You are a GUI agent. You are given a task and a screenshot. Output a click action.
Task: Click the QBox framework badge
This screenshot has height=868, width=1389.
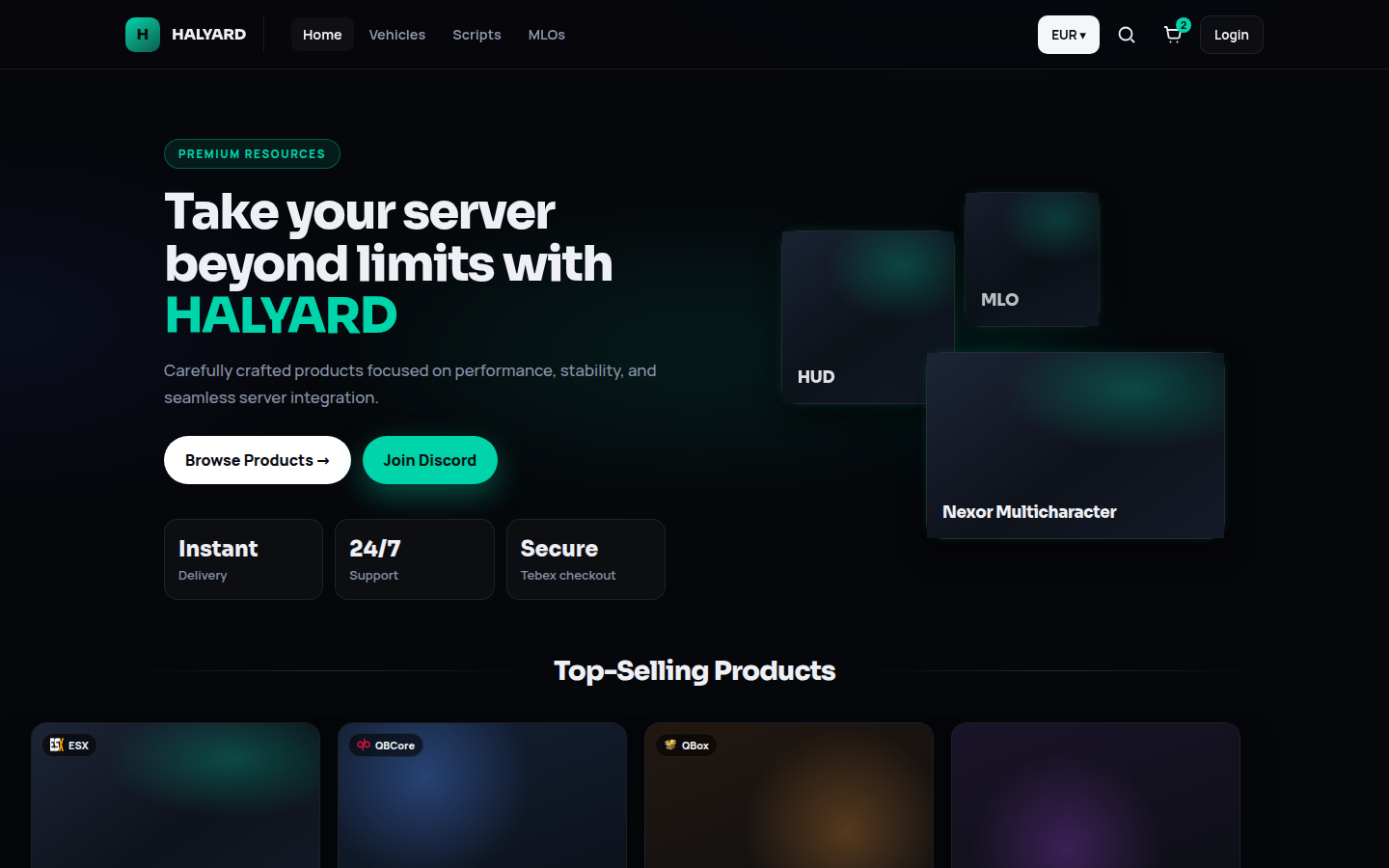pos(687,746)
